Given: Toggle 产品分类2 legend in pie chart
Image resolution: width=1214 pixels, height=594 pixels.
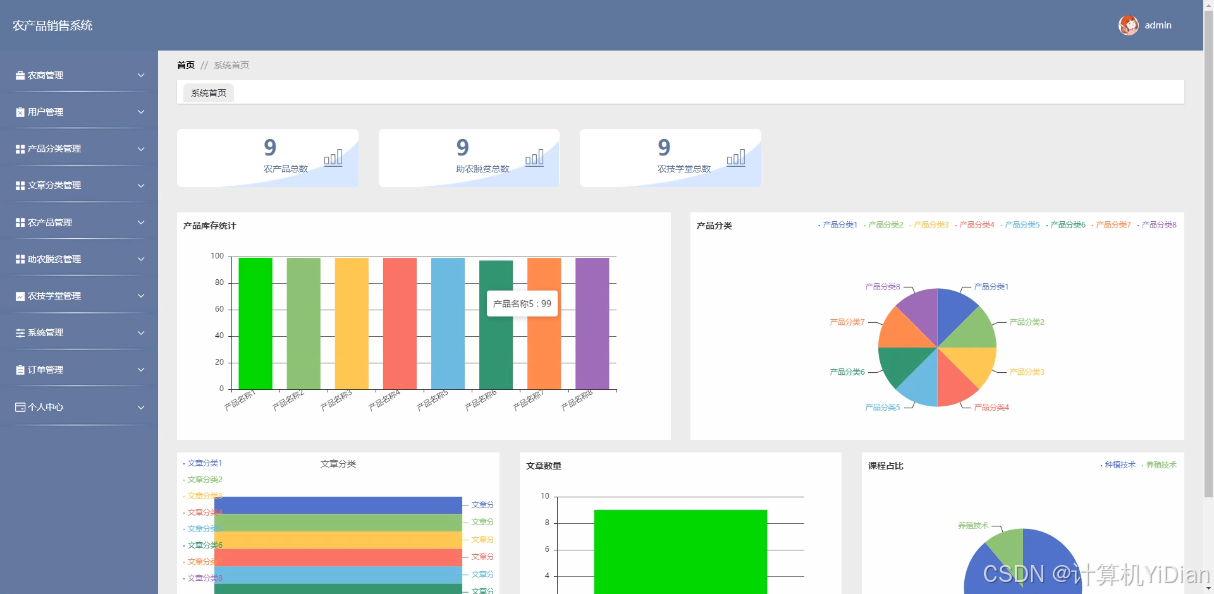Looking at the screenshot, I should point(883,225).
